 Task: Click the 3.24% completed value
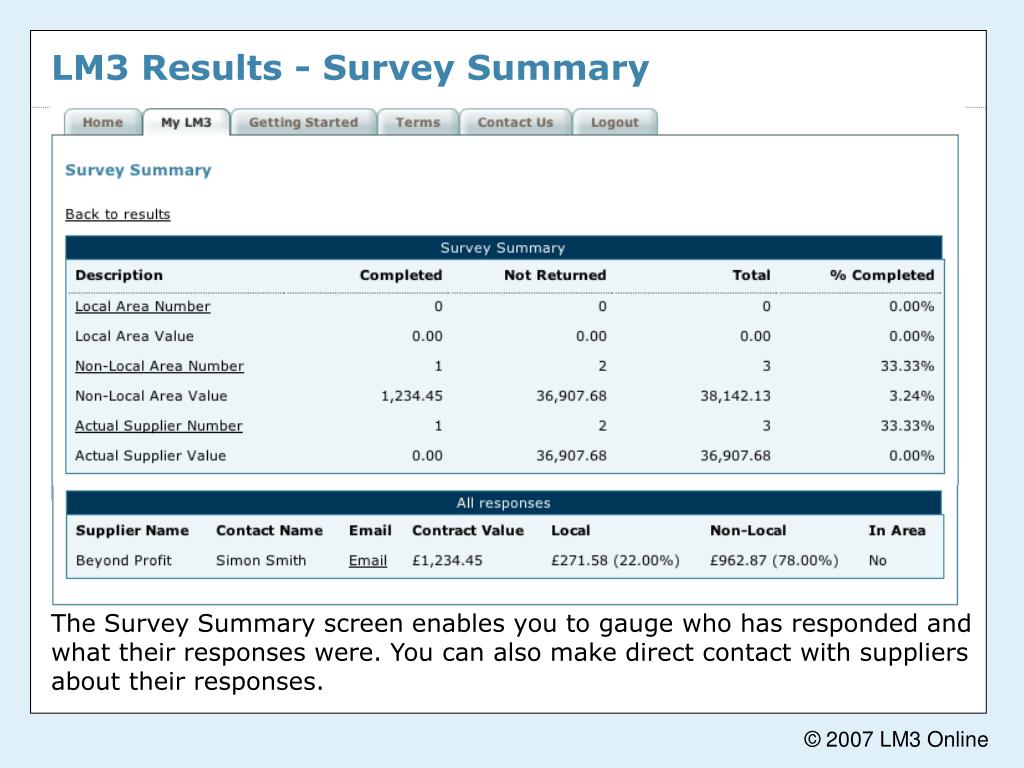click(911, 396)
